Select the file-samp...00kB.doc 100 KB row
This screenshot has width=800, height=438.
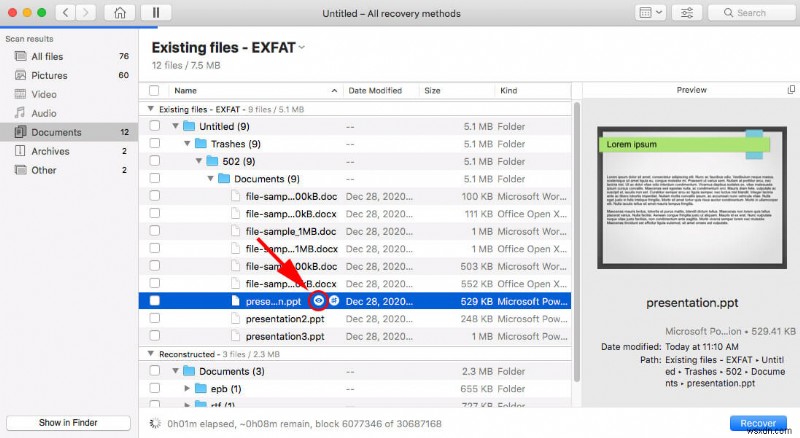pos(355,196)
